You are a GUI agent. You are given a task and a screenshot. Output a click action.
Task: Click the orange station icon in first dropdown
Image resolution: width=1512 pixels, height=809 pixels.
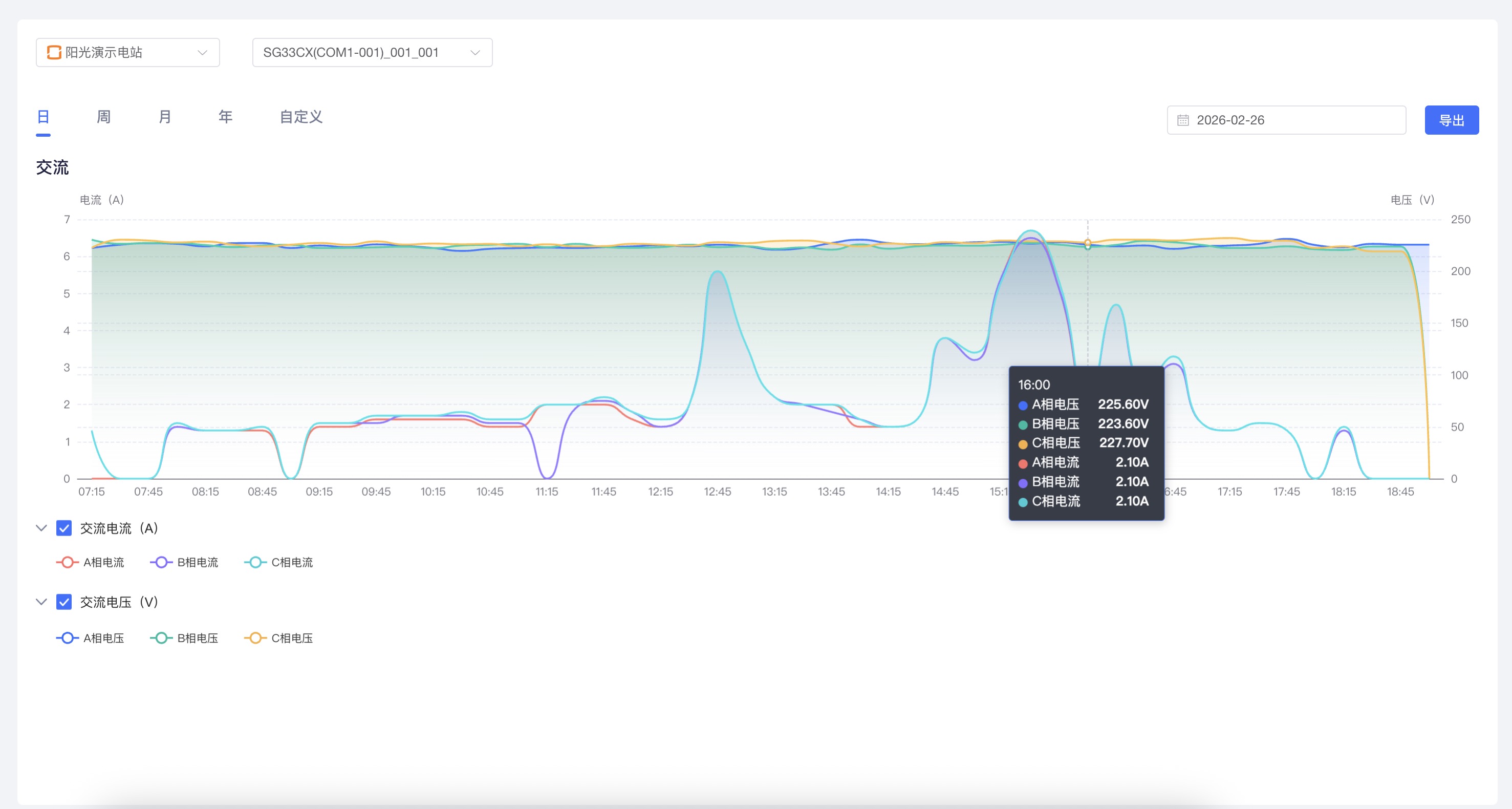(x=54, y=52)
